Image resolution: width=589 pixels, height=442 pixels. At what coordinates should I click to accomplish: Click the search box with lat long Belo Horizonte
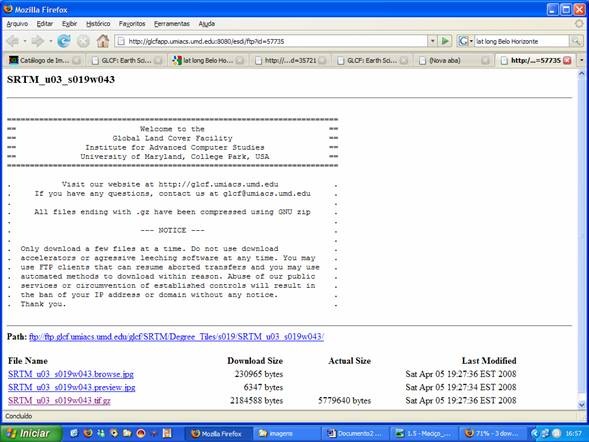point(522,41)
